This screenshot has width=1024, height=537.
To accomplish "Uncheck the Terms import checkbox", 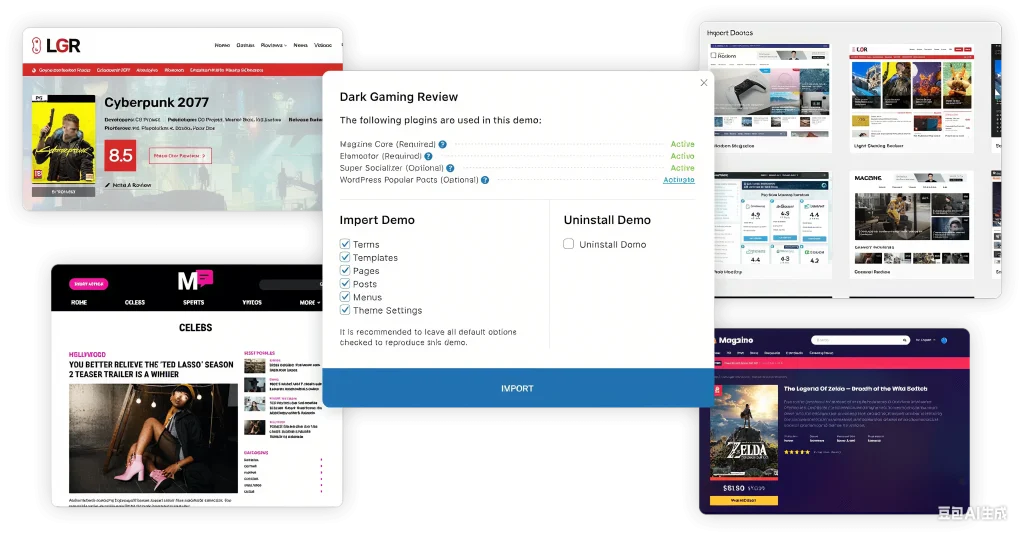I will 345,244.
